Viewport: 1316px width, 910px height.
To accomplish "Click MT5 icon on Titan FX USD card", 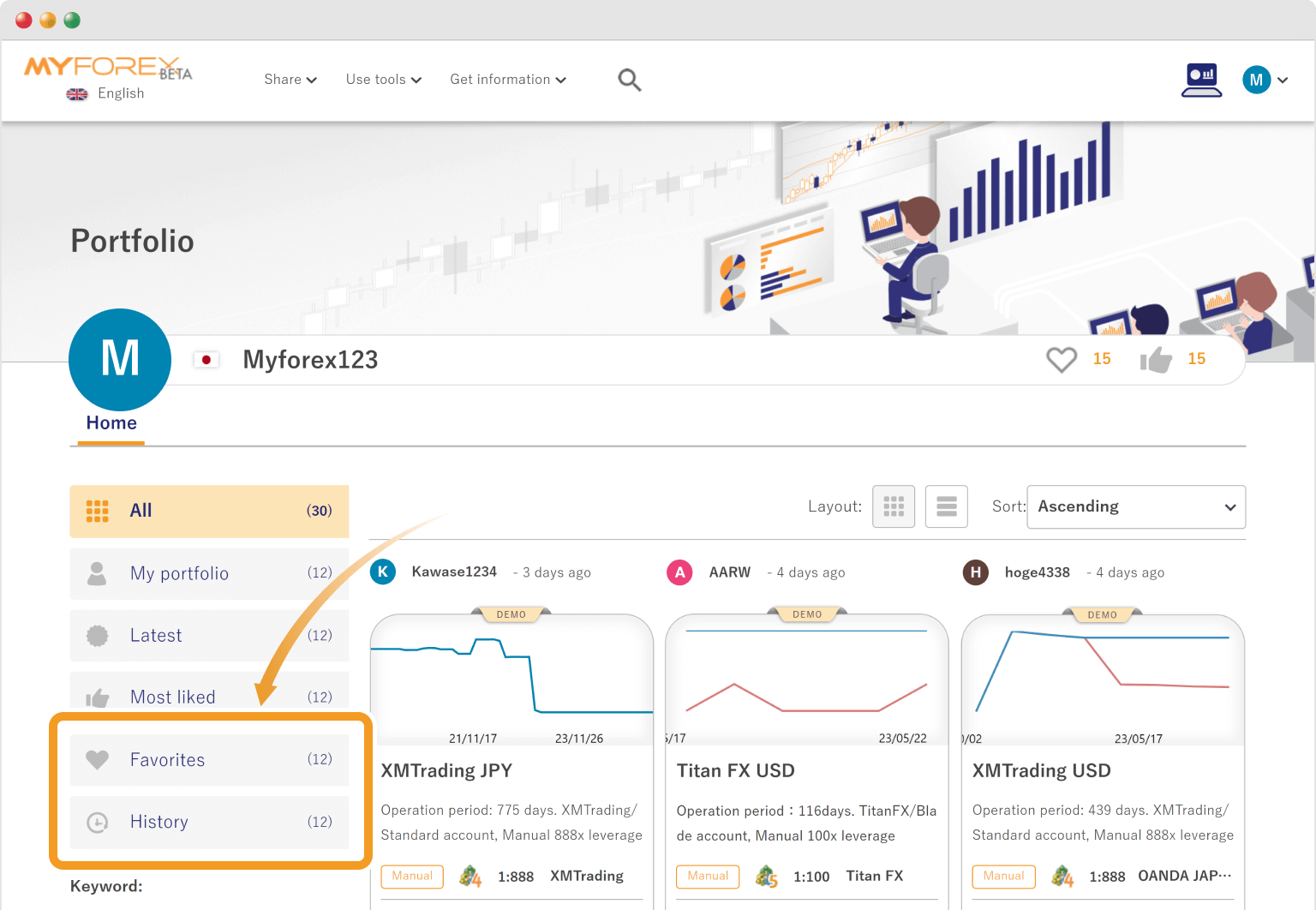I will pos(767,877).
